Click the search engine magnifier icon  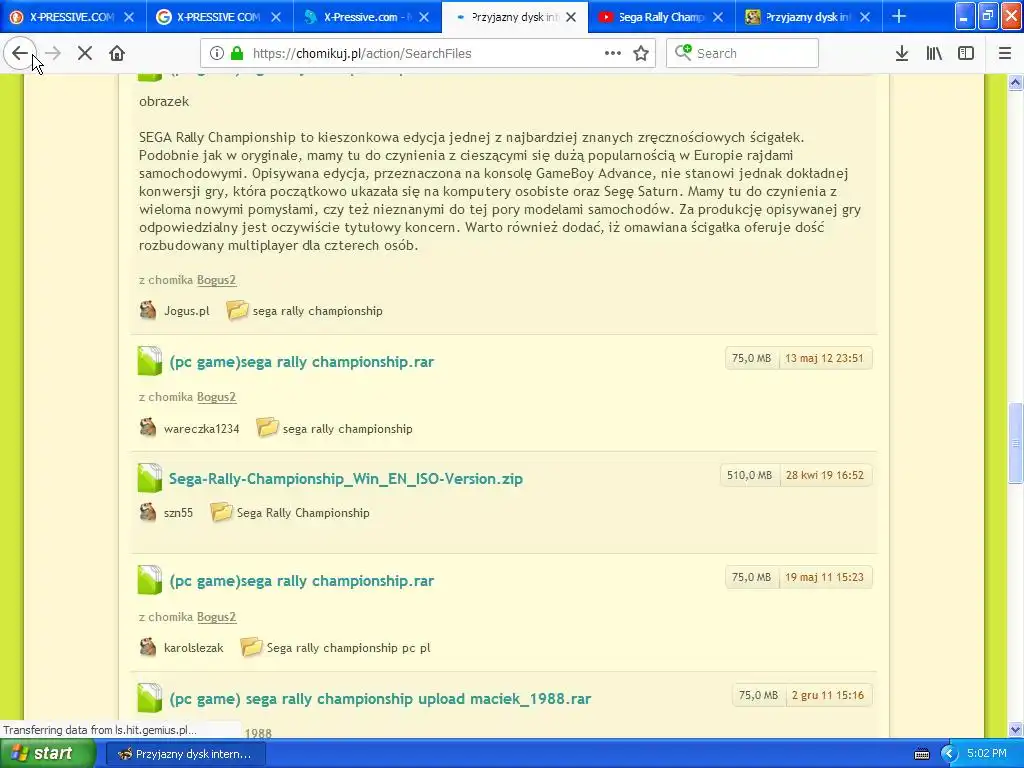(x=683, y=52)
